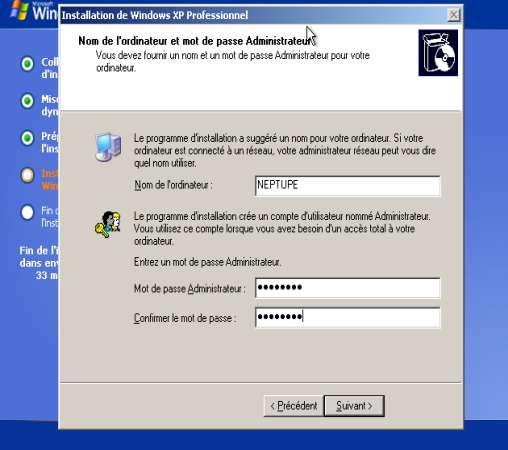Image resolution: width=508 pixels, height=450 pixels.
Task: Click the administrator user with keys icon
Action: pyautogui.click(x=108, y=224)
